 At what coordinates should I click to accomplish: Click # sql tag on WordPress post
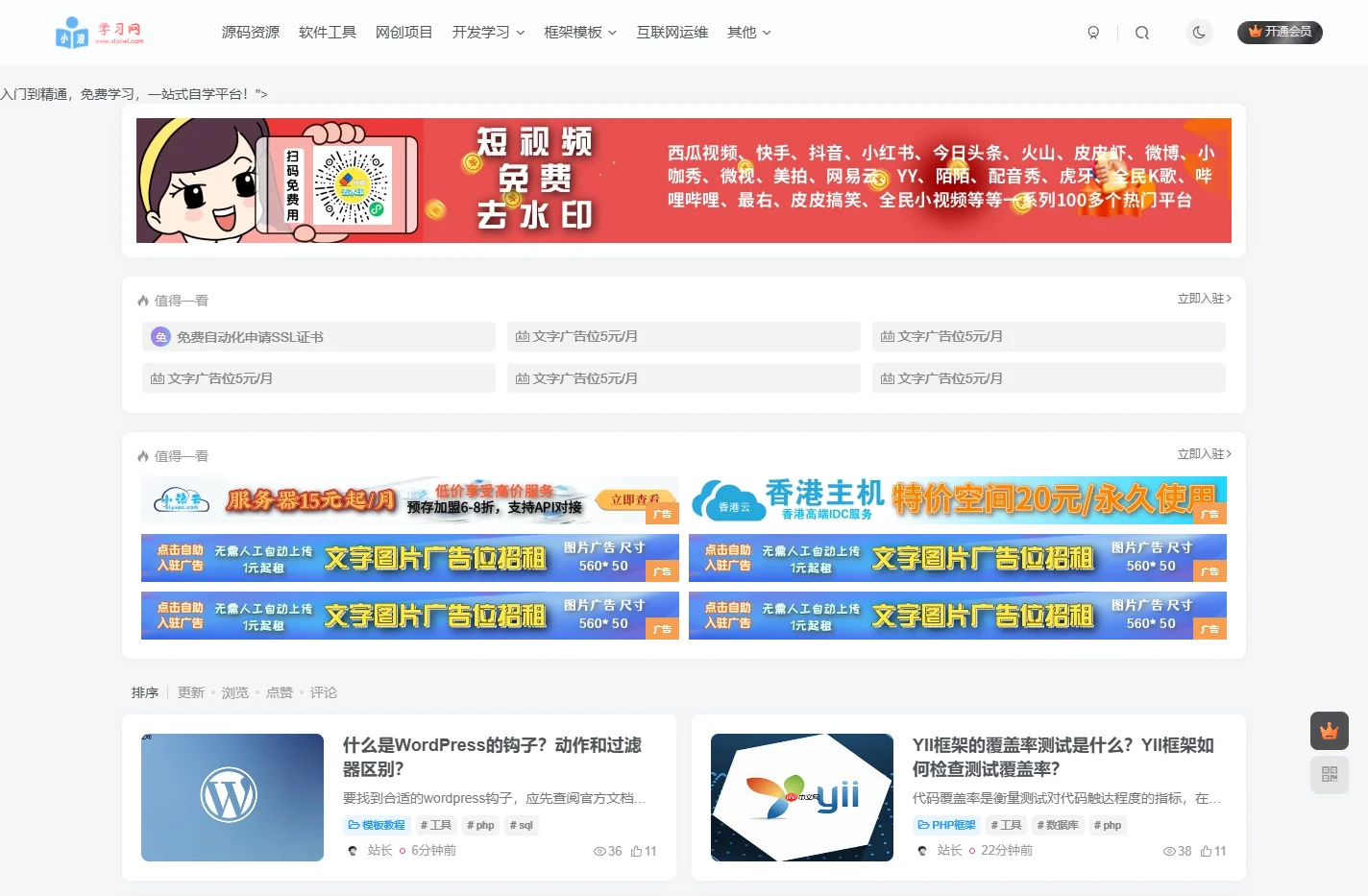point(522,825)
